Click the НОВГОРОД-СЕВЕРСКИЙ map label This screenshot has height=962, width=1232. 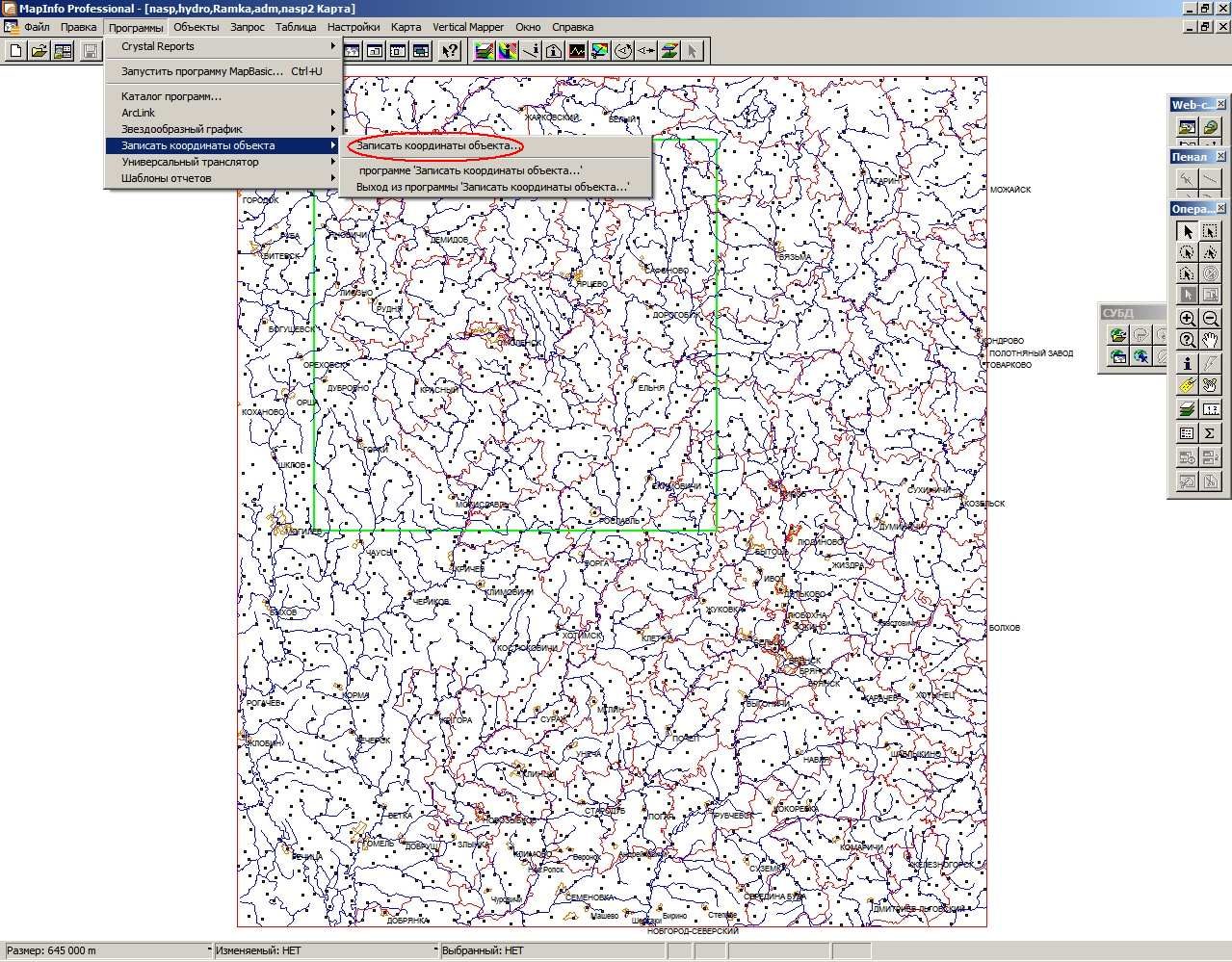click(693, 931)
